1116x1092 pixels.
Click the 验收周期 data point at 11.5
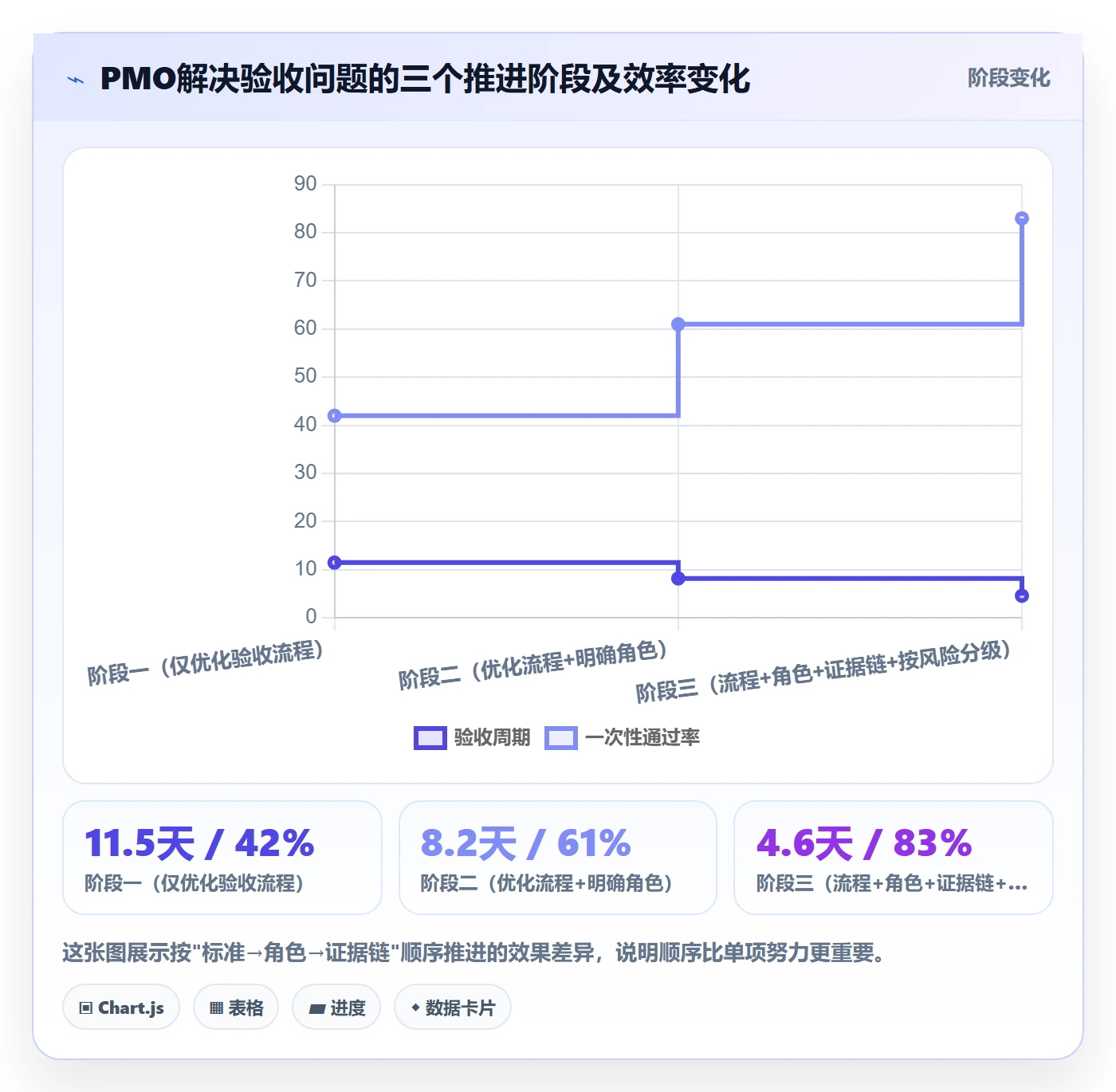pyautogui.click(x=335, y=563)
